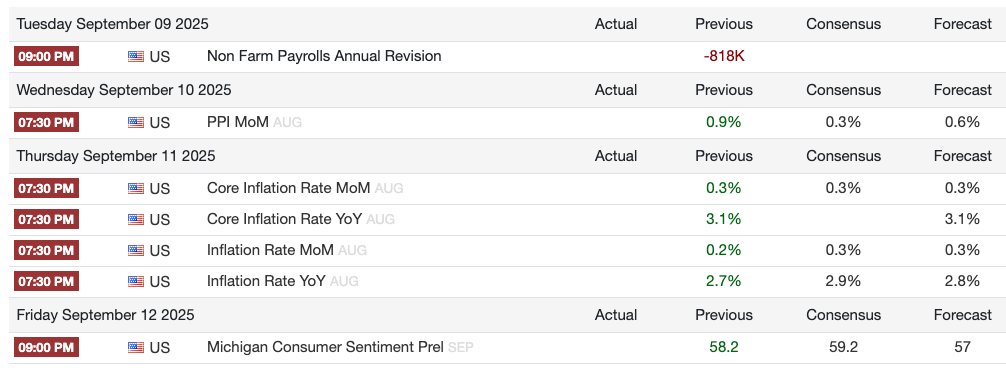Image resolution: width=1006 pixels, height=370 pixels.
Task: Open Core Inflation Rate YoY event
Action: coord(284,219)
